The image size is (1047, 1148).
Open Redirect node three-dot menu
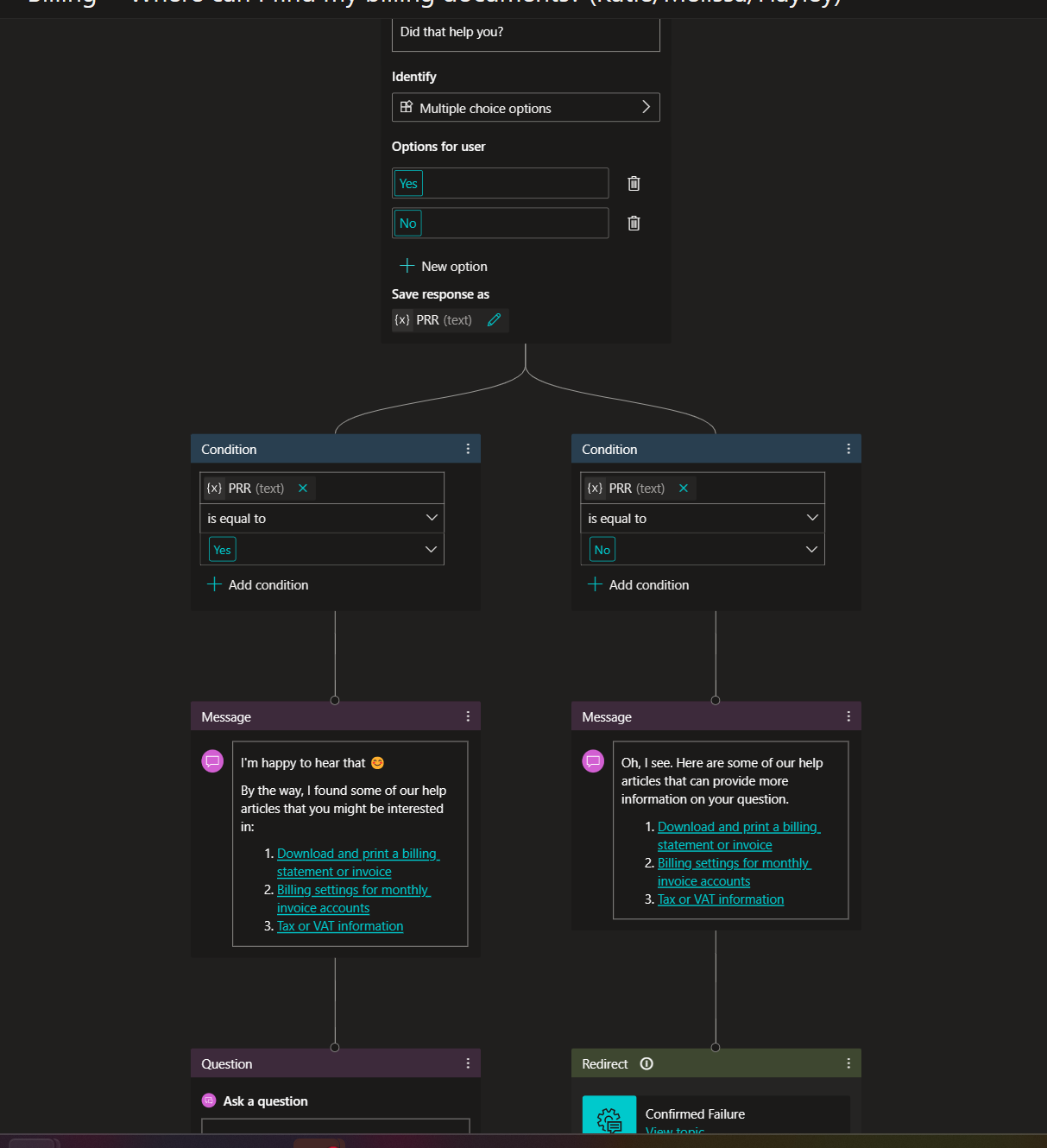pos(848,1064)
